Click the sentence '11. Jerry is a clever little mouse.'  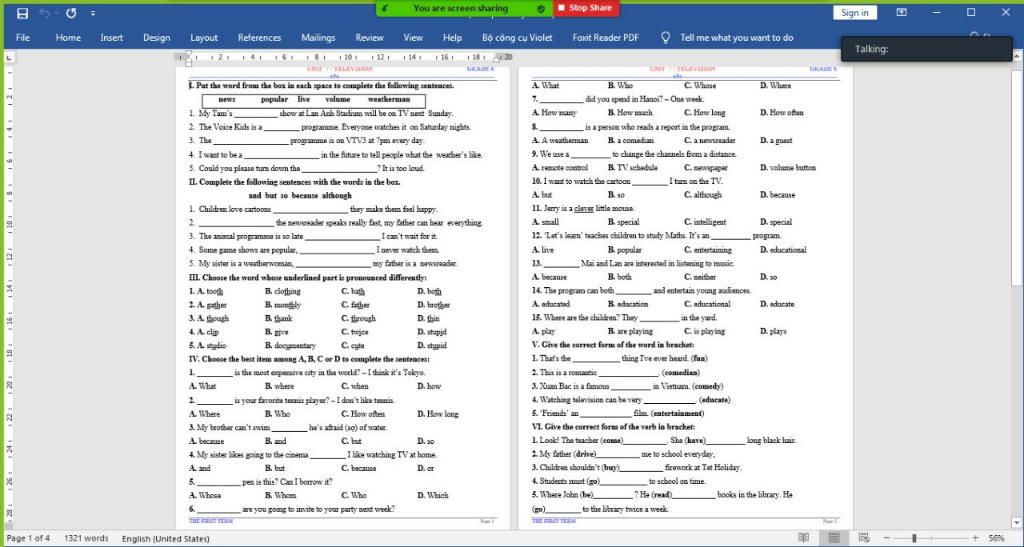coord(583,208)
